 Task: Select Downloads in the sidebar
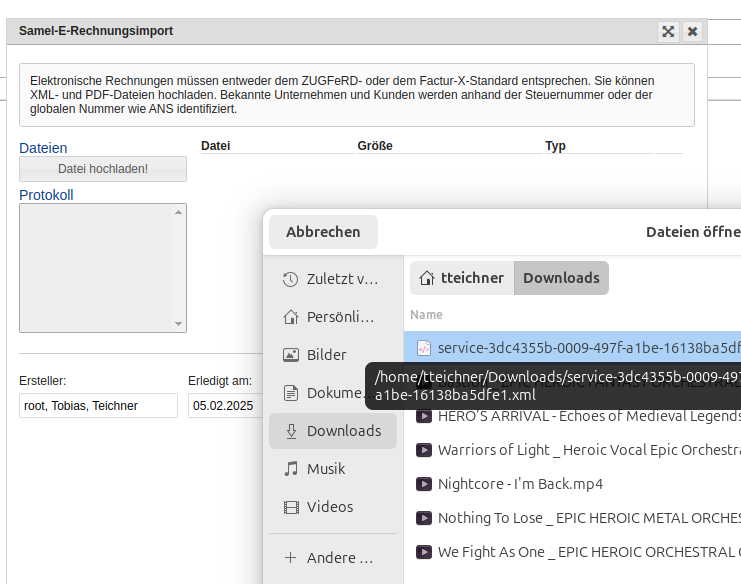click(332, 431)
